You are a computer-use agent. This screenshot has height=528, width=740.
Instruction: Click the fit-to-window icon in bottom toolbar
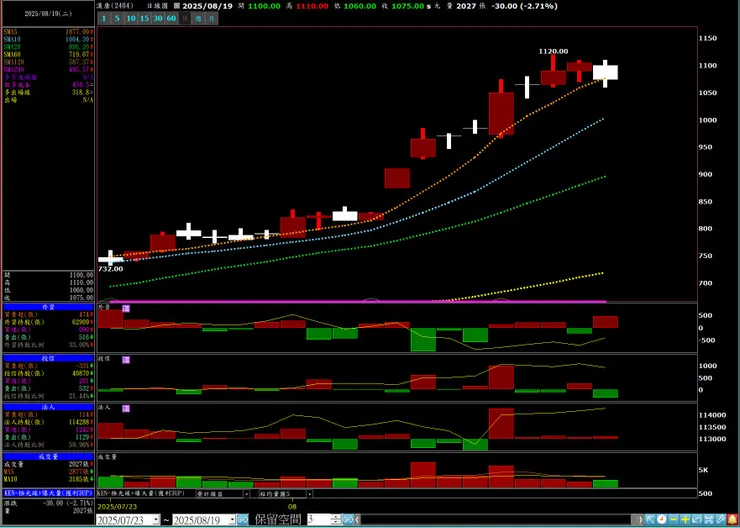pos(709,520)
